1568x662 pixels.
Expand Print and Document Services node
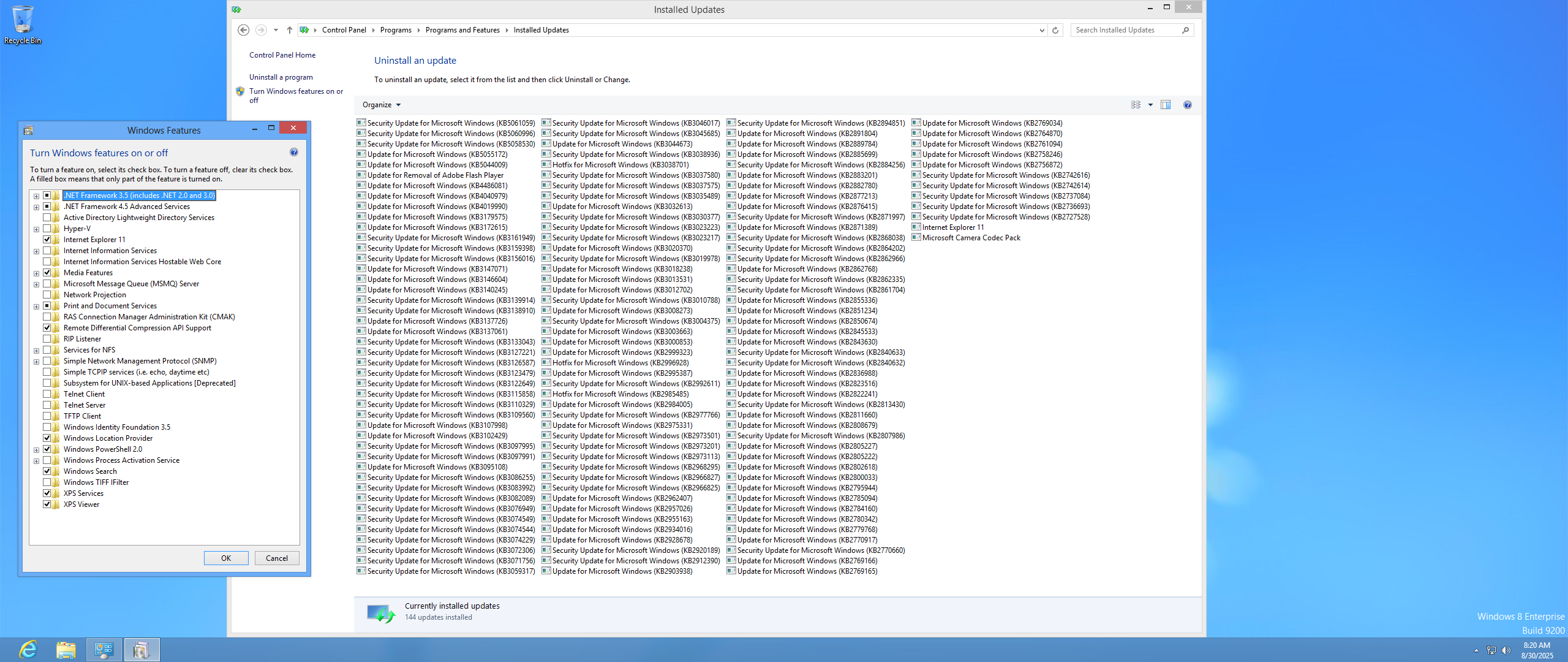coord(36,306)
